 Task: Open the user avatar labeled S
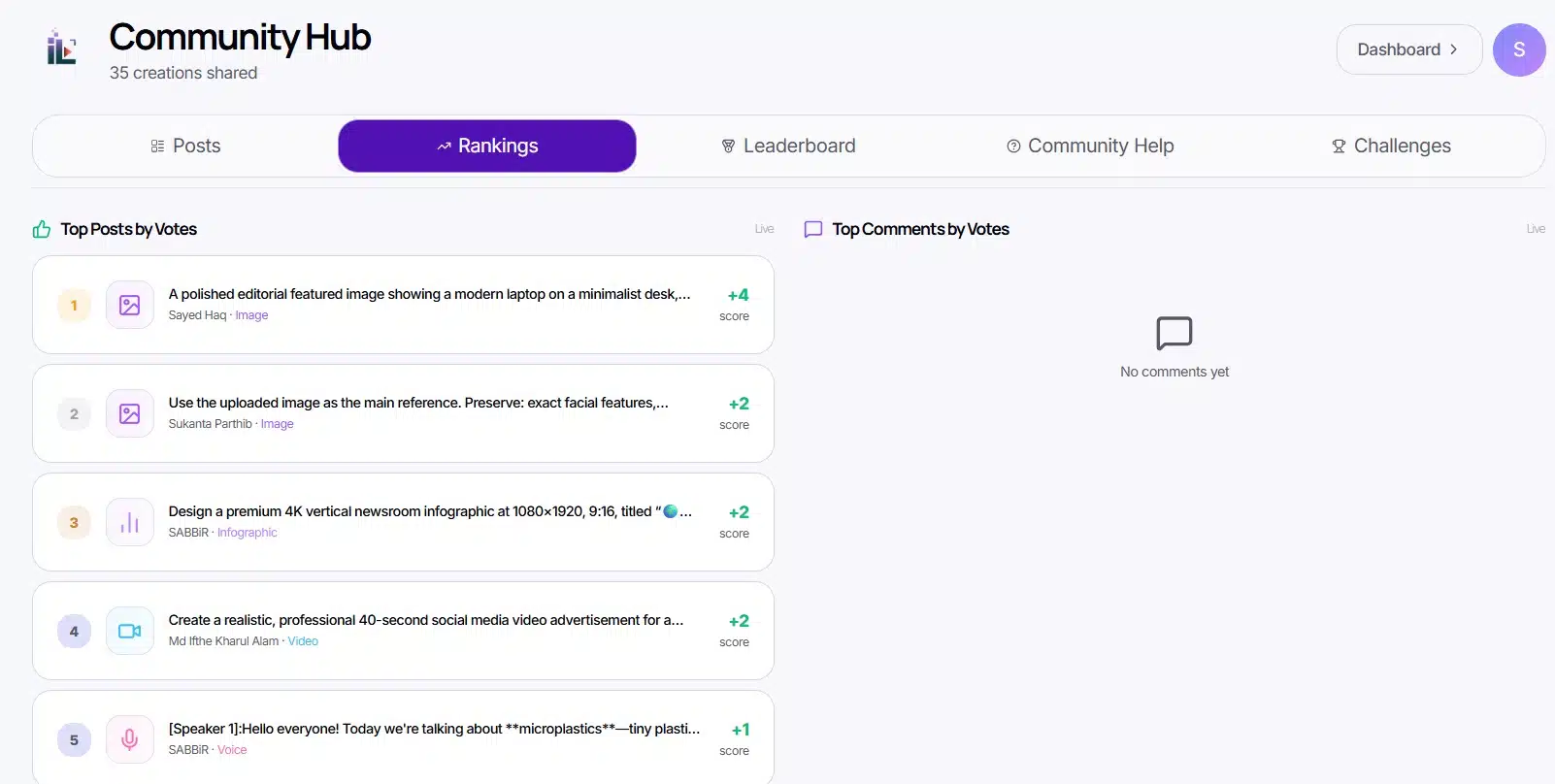coord(1519,49)
